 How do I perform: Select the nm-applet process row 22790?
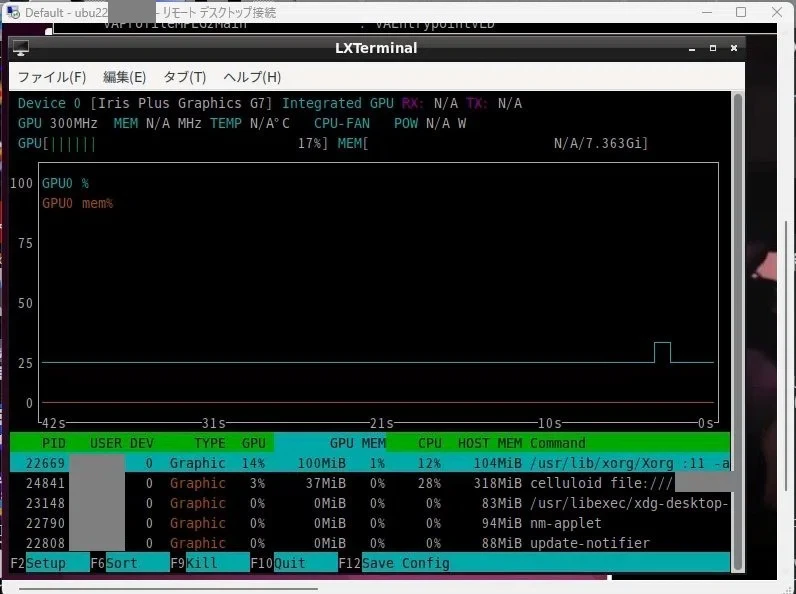(x=370, y=523)
